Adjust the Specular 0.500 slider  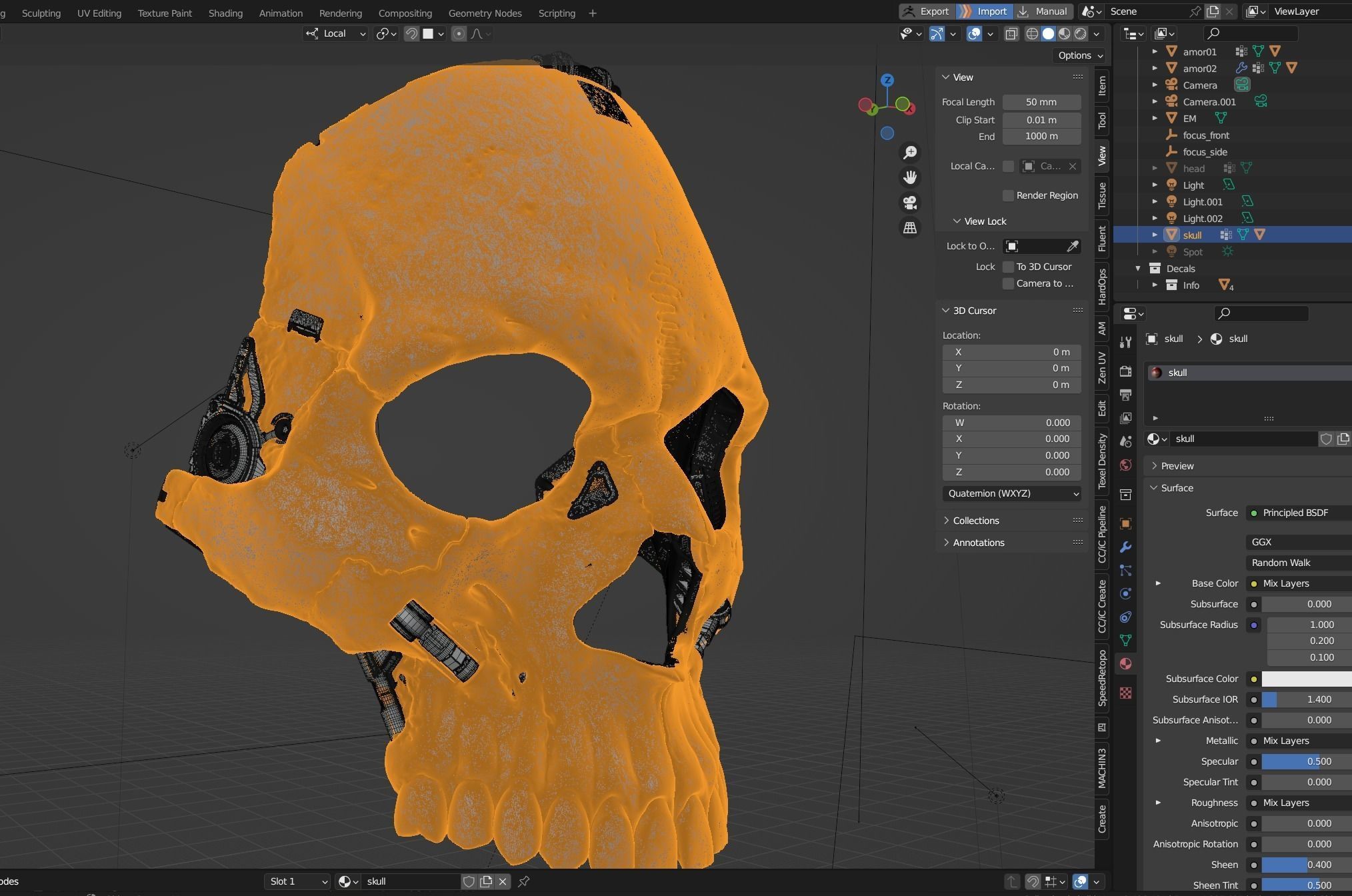1307,762
